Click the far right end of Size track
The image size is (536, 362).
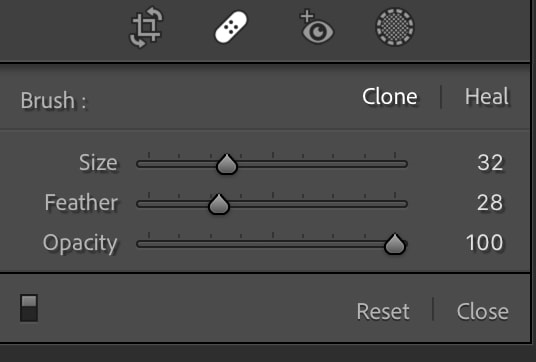[x=405, y=164]
